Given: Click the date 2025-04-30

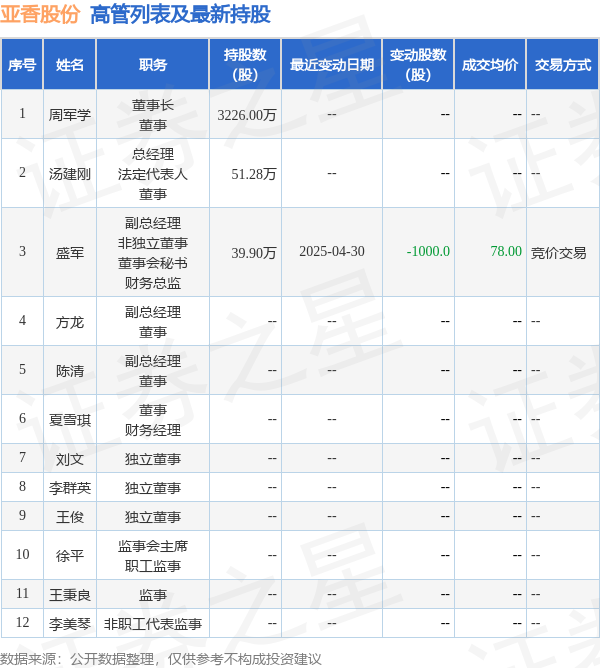Looking at the screenshot, I should point(332,251).
